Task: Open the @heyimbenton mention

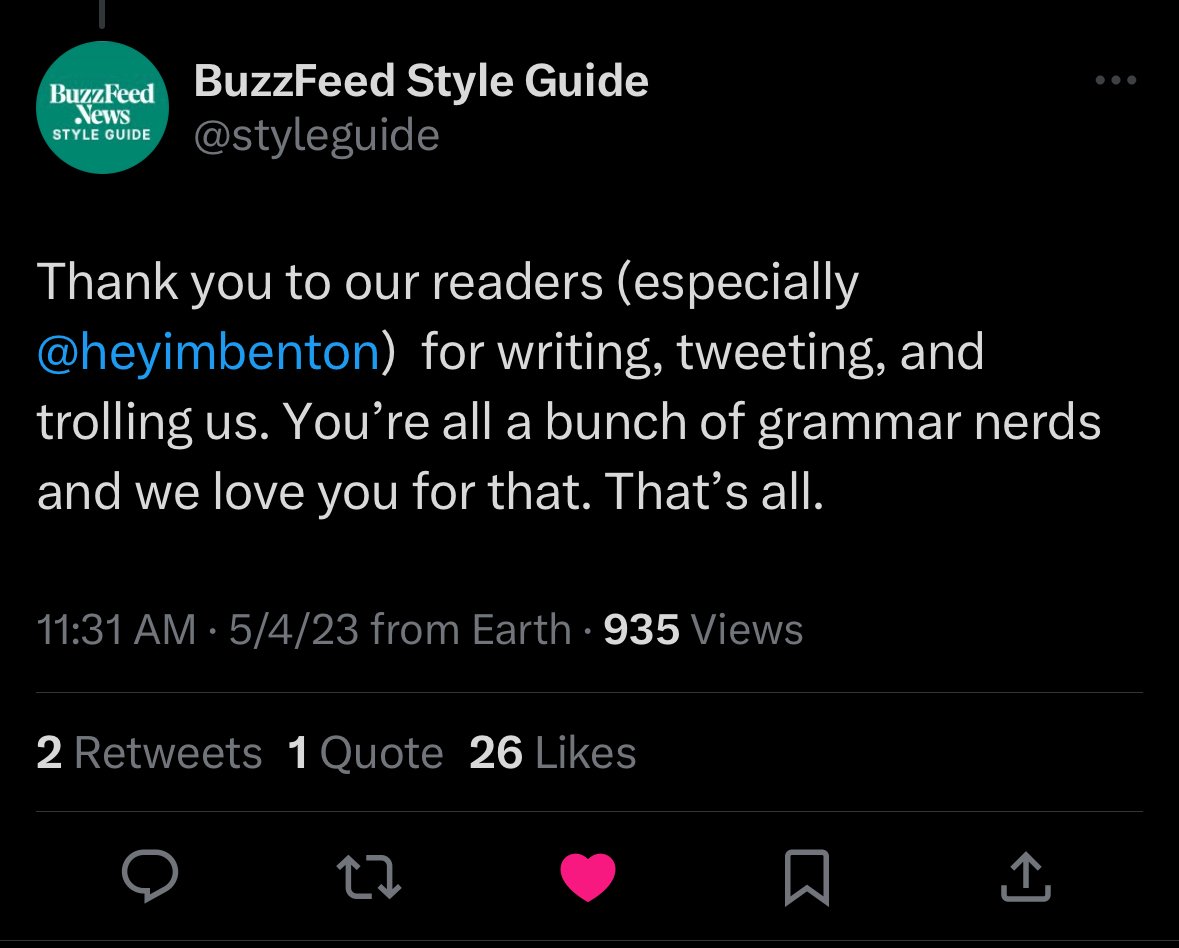Action: 208,354
